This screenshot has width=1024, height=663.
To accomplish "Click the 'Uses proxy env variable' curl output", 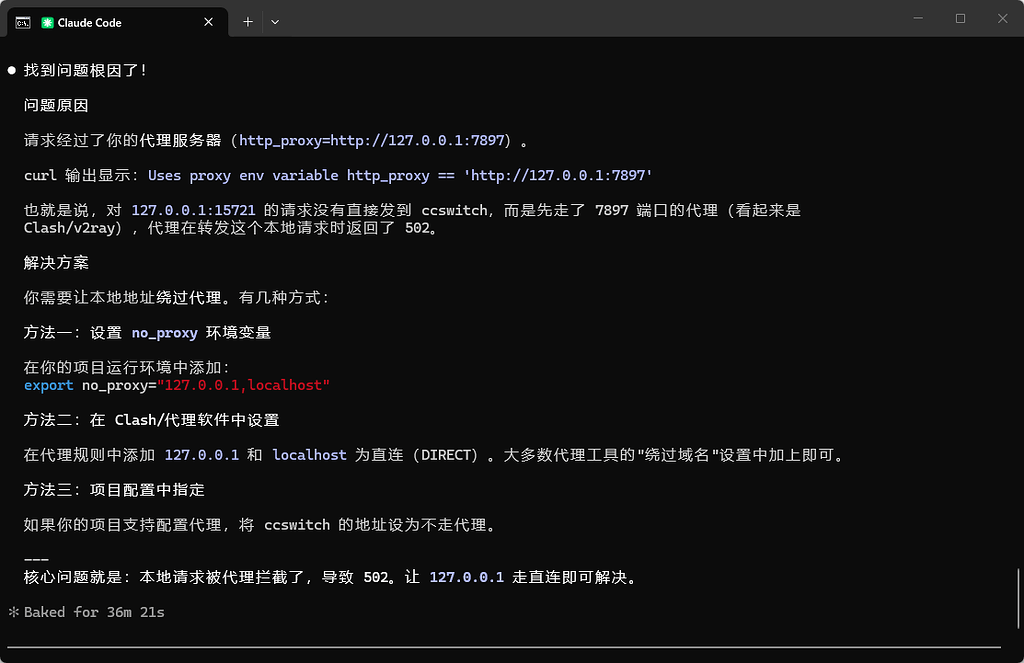I will coord(400,175).
